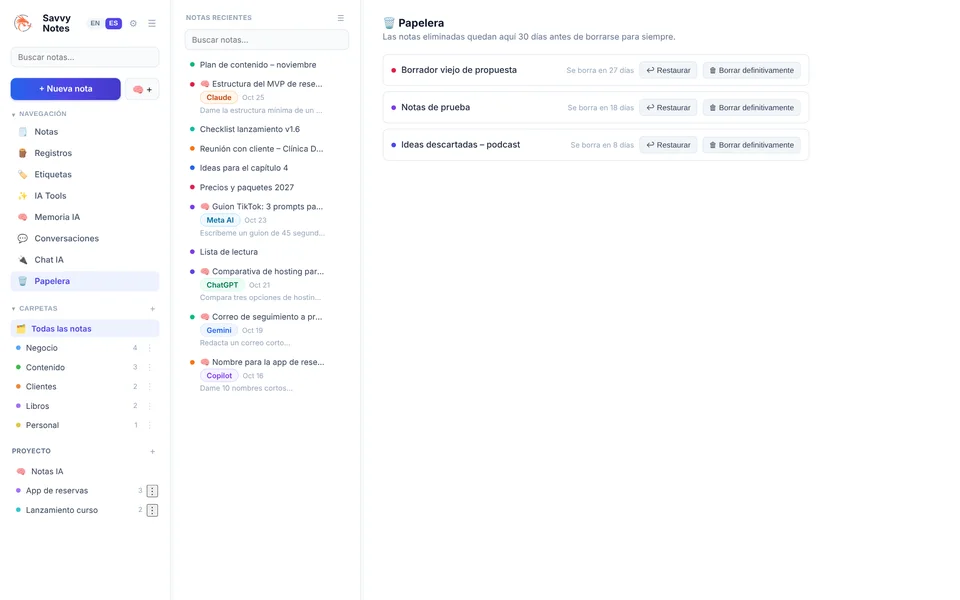Open options menu for Clientes folder
Screen dimensions: 960x600
tap(150, 386)
